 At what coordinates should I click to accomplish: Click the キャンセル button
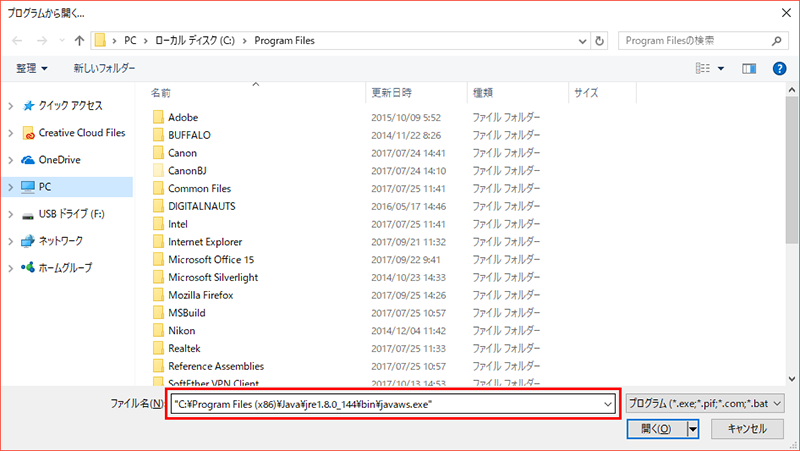coord(746,429)
